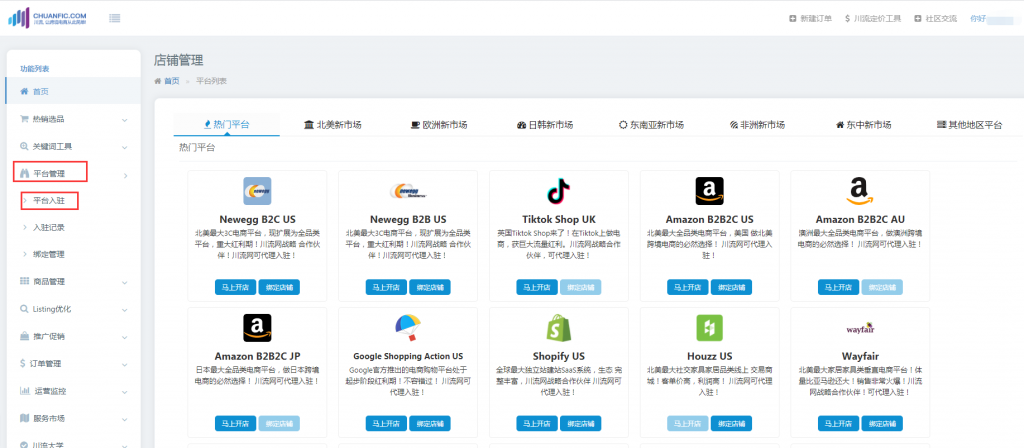Click the Amazon B2B2C US logo
Screen dimensions: 1024x448
709,191
